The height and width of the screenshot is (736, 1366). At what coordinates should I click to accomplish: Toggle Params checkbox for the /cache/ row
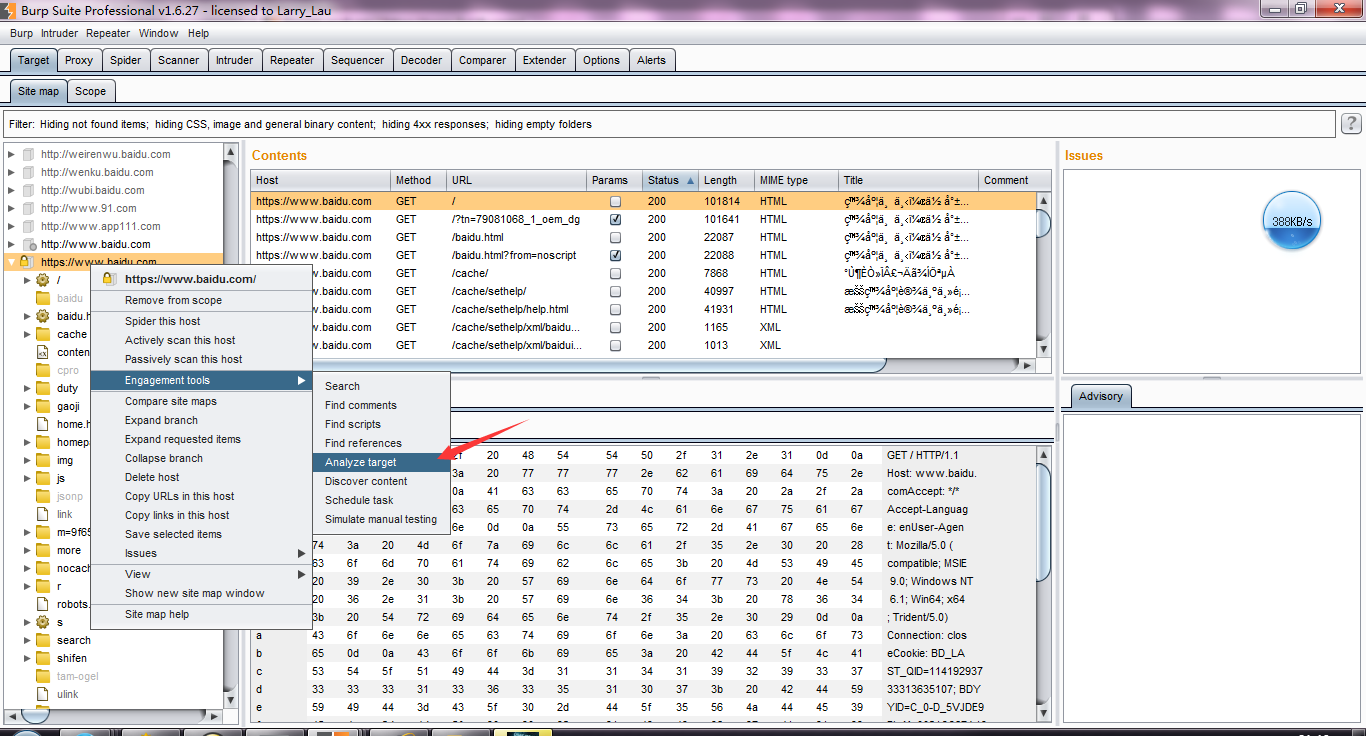coord(615,273)
